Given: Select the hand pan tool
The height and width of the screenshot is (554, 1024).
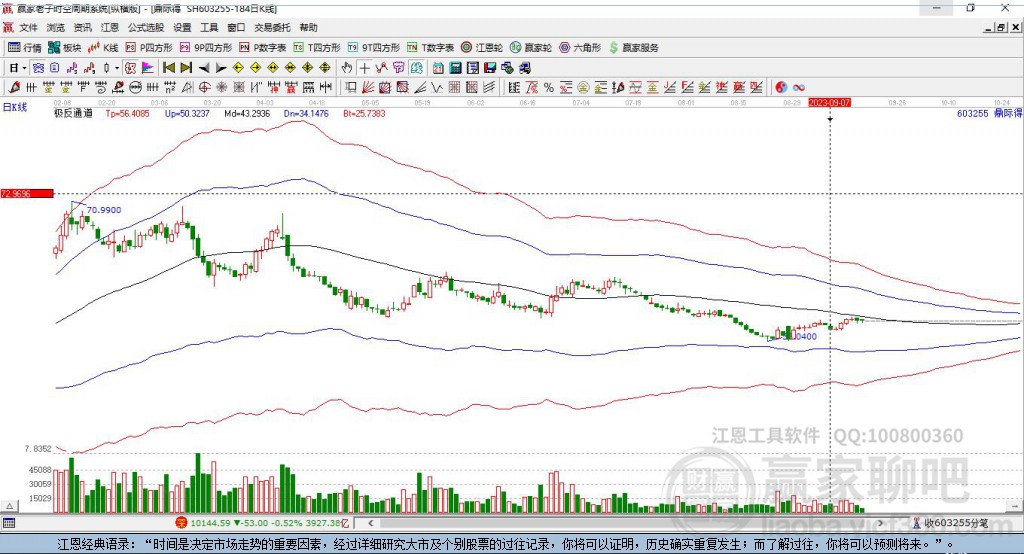Looking at the screenshot, I should [x=347, y=68].
